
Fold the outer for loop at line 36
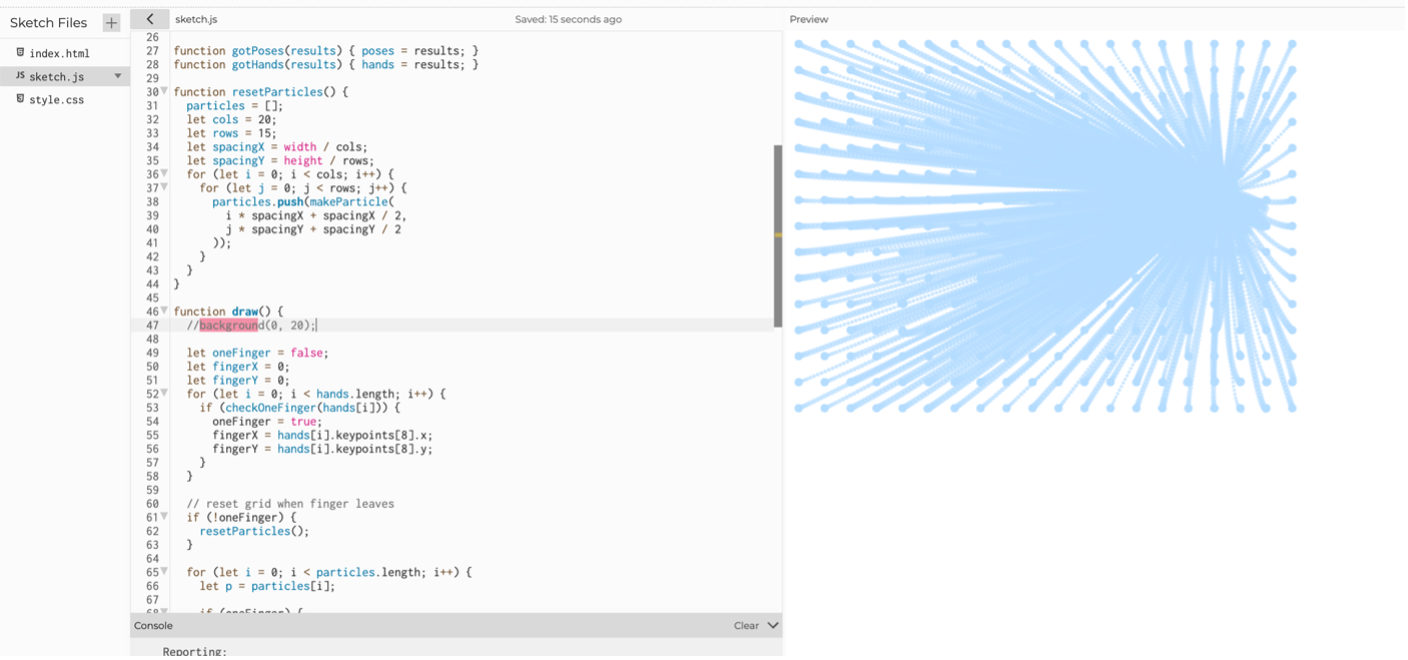[x=165, y=174]
